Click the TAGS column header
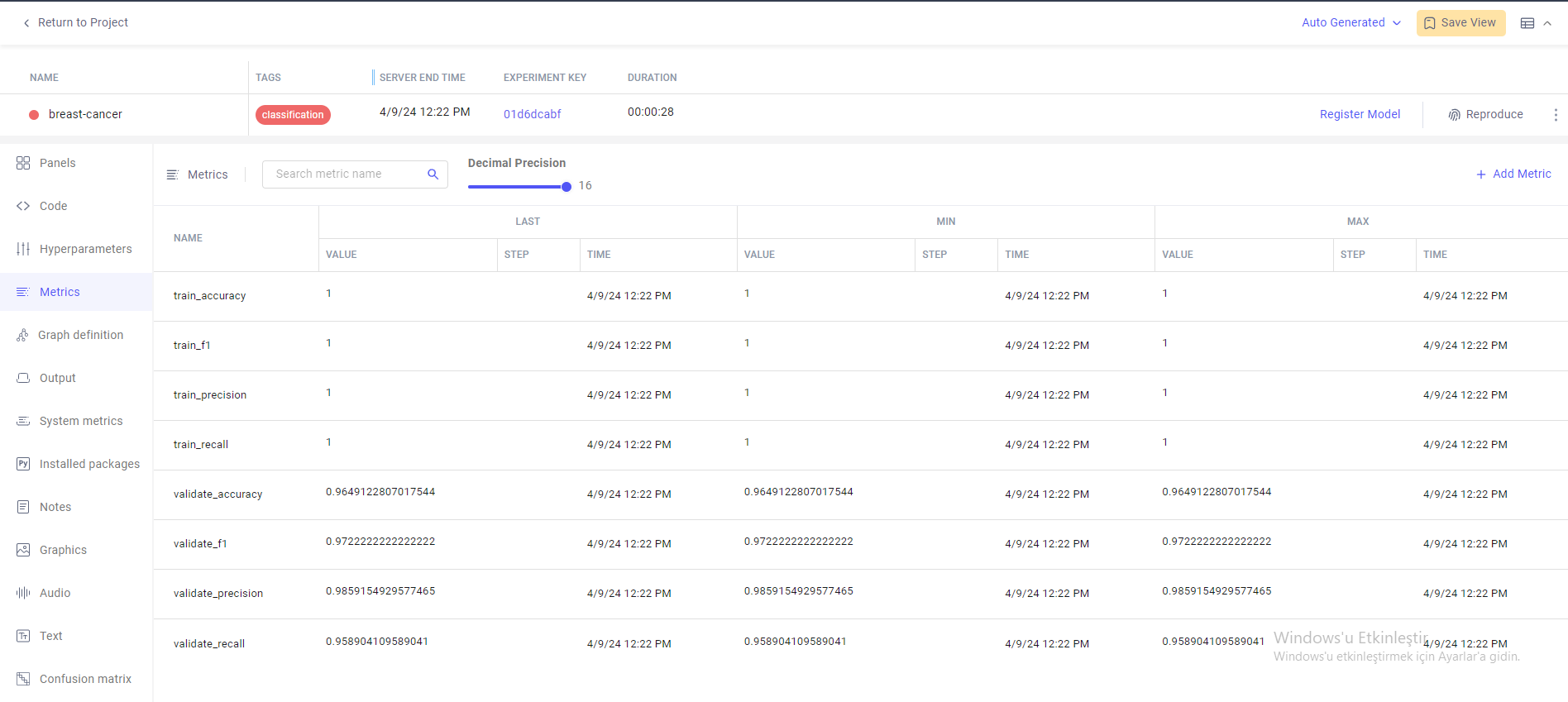 (x=268, y=78)
